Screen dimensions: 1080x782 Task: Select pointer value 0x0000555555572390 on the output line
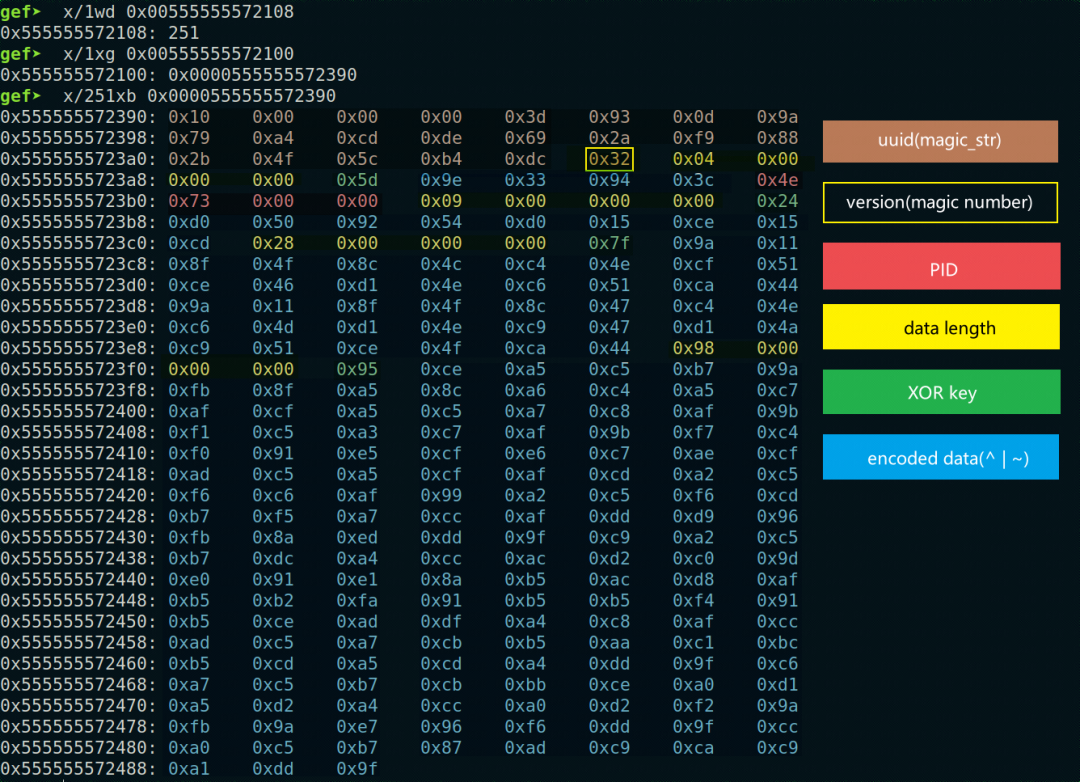point(262,74)
